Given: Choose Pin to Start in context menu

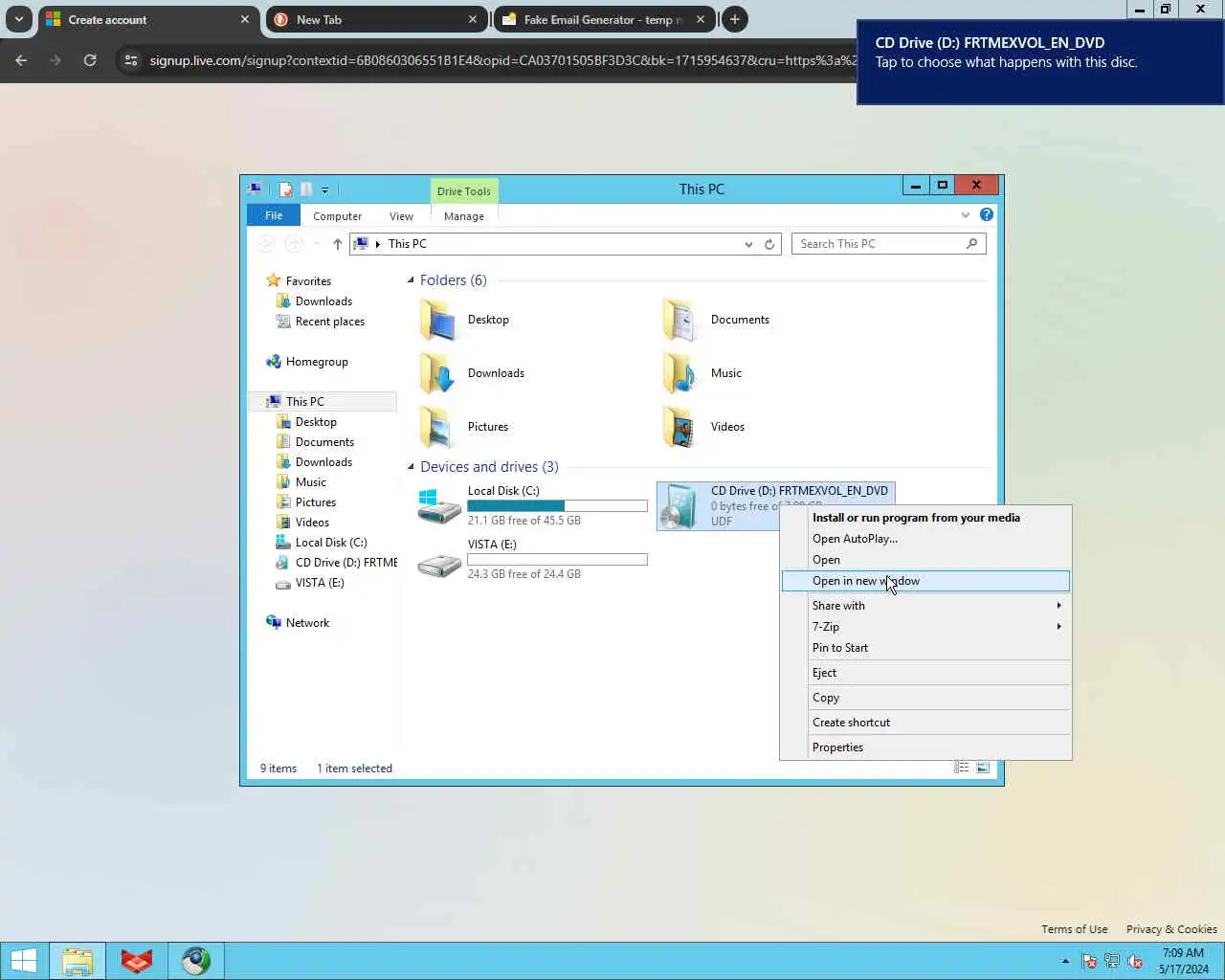Looking at the screenshot, I should coord(925,648).
